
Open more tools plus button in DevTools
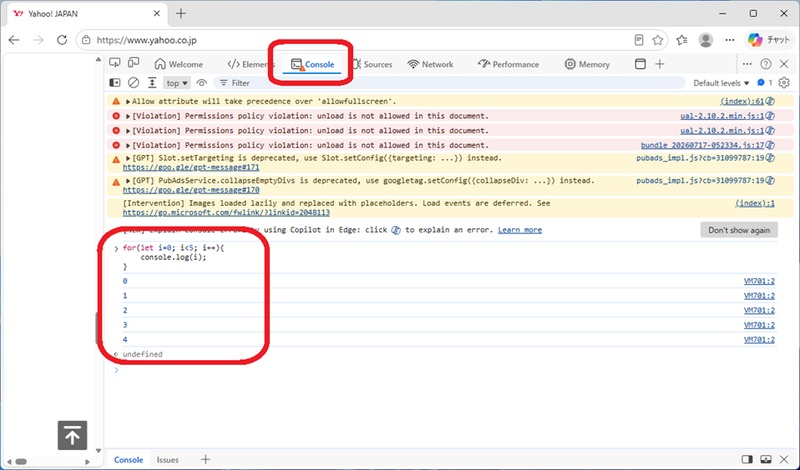click(660, 64)
